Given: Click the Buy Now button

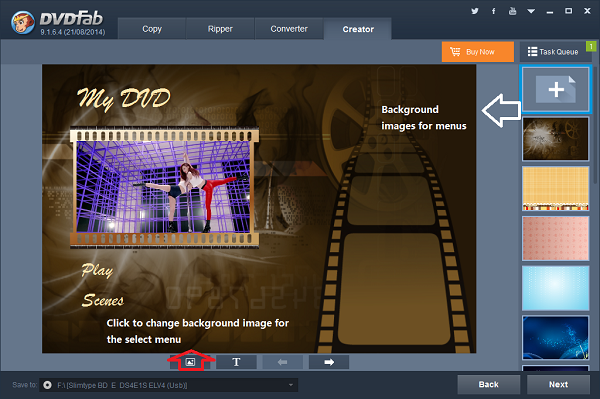Looking at the screenshot, I should 478,52.
